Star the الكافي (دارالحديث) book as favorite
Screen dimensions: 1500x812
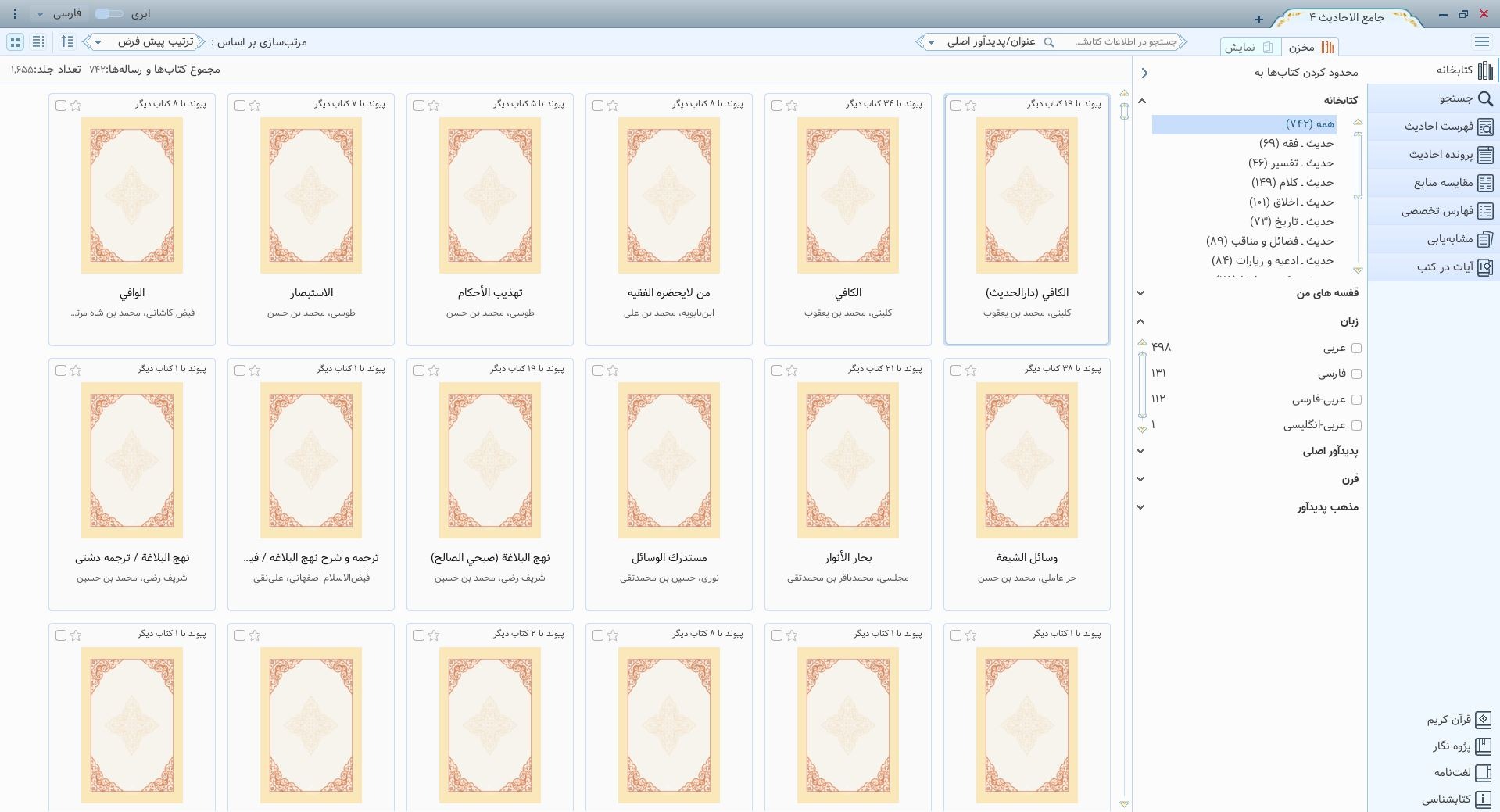971,106
